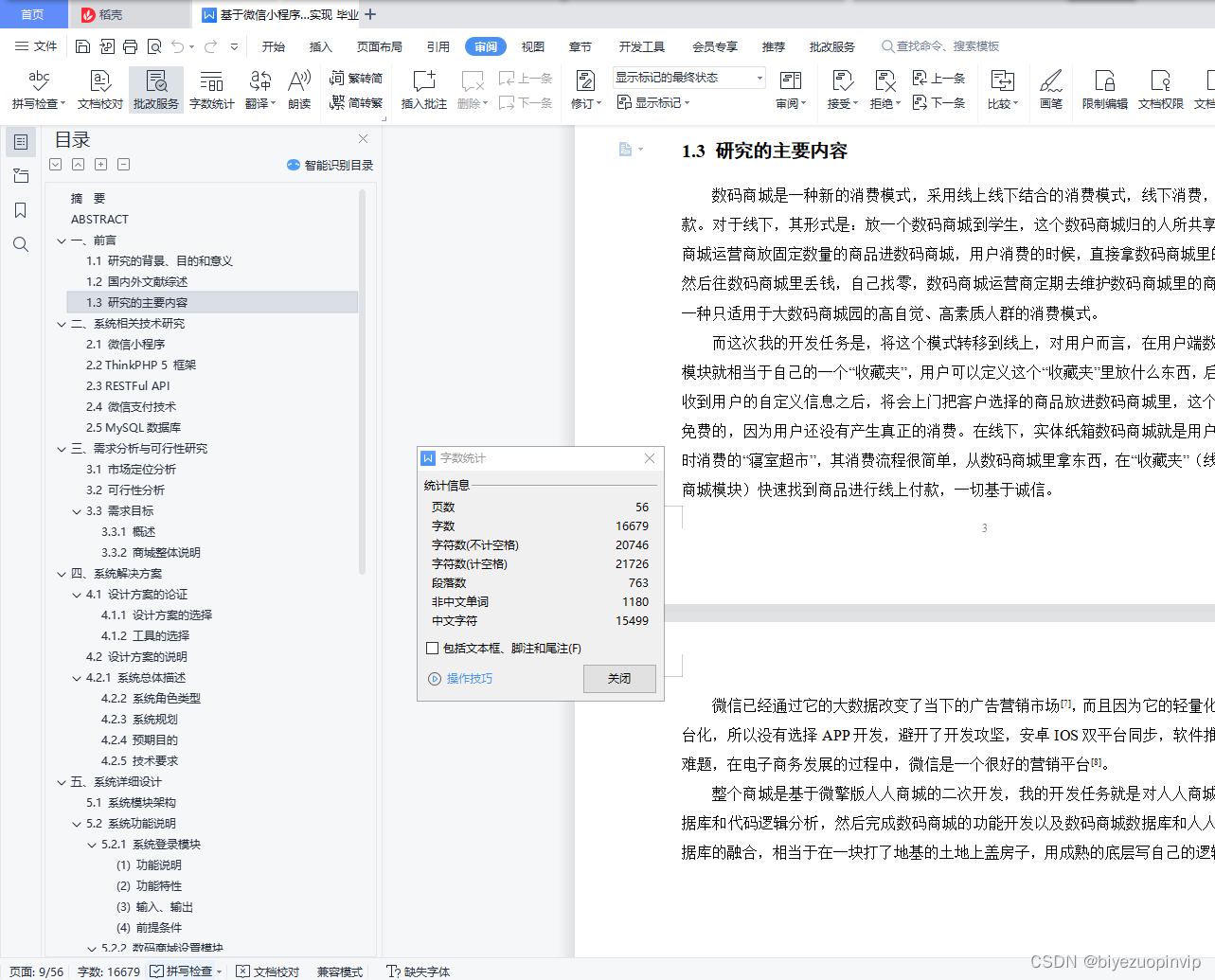Jump to 2.2 ThinkPHP 5 框架 heading
This screenshot has height=980, width=1215.
[x=141, y=365]
